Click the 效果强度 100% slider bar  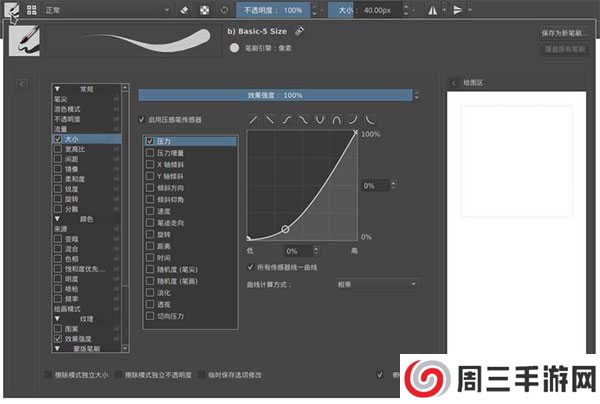point(275,95)
